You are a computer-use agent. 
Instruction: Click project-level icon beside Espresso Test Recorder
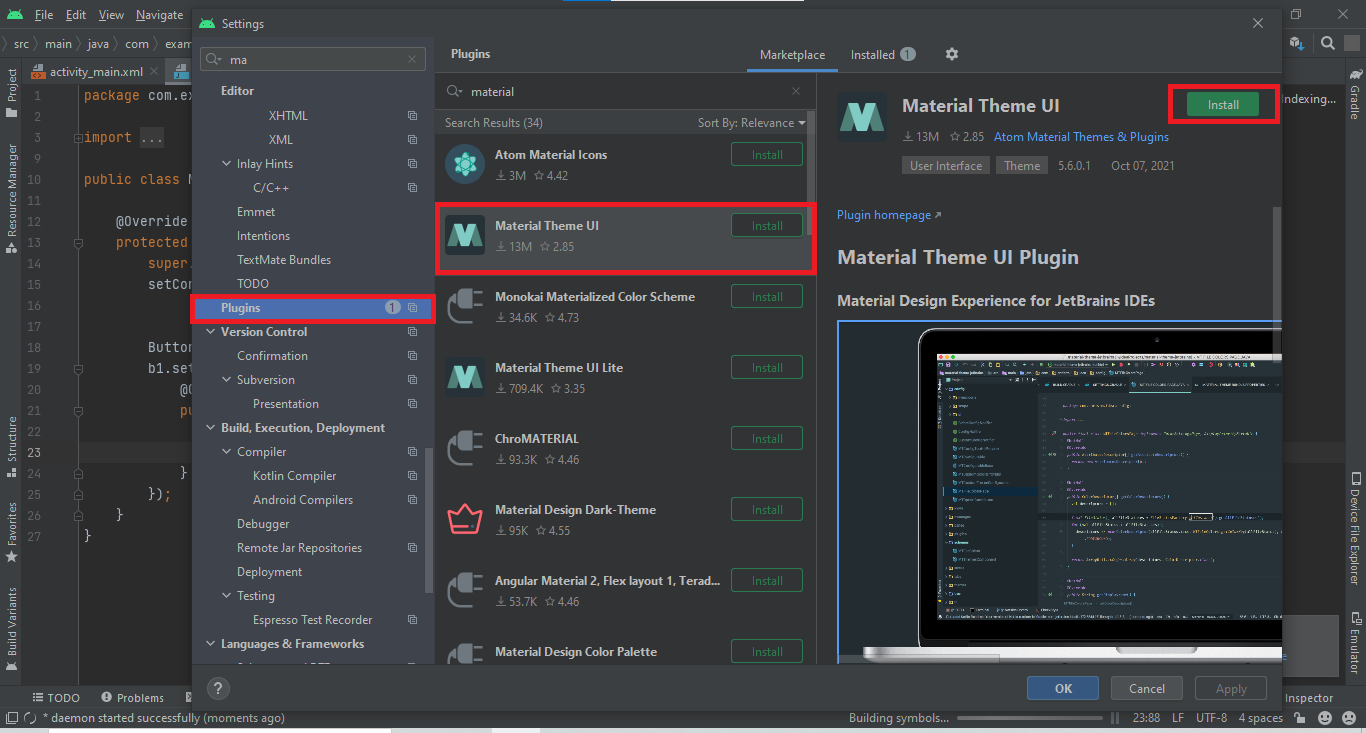[412, 620]
